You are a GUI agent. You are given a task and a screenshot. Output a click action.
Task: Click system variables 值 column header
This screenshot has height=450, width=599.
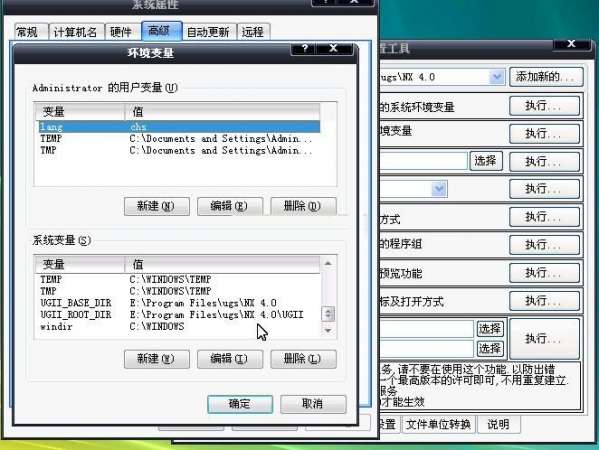click(222, 264)
